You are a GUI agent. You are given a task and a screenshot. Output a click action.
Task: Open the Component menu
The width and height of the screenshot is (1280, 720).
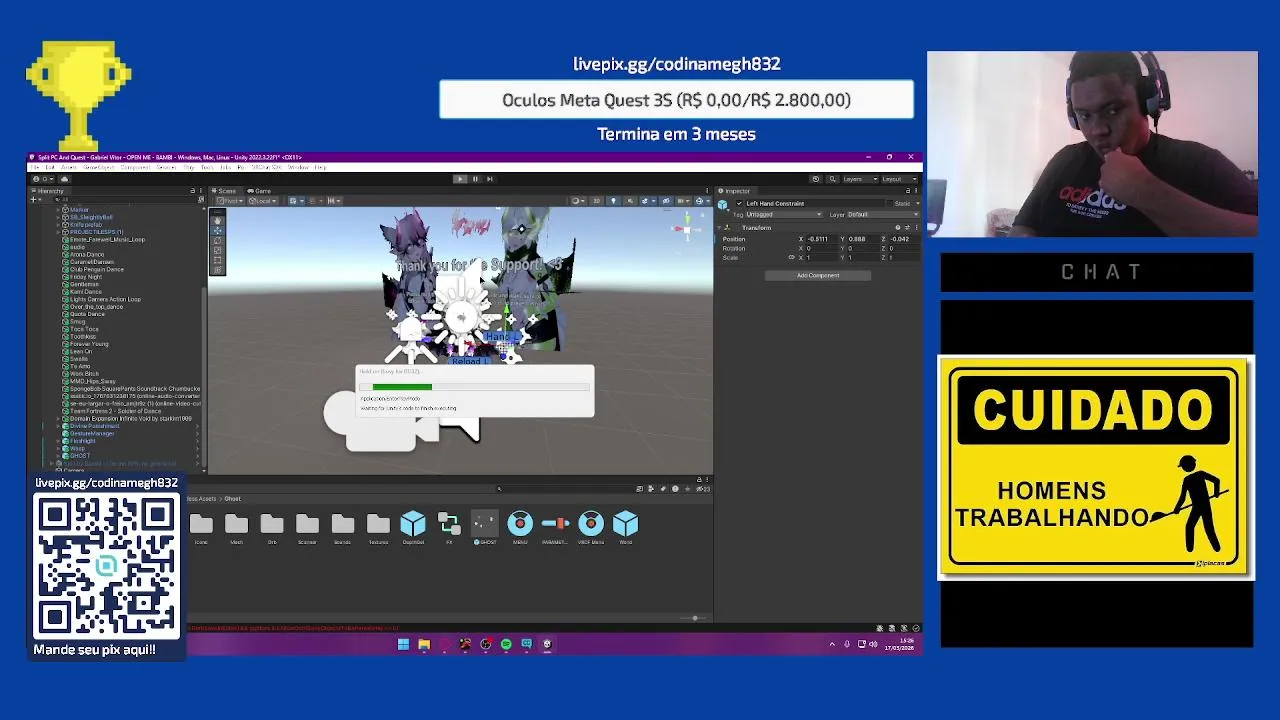[x=135, y=167]
